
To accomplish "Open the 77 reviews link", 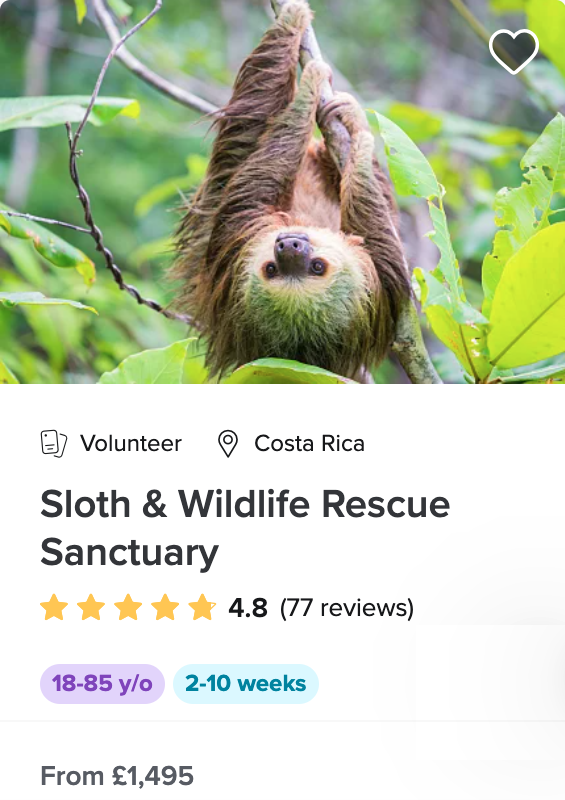I will pyautogui.click(x=347, y=608).
